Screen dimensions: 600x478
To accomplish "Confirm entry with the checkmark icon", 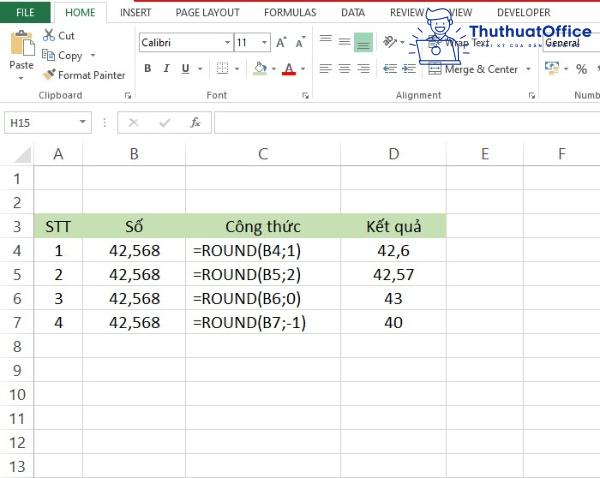I will [x=165, y=123].
